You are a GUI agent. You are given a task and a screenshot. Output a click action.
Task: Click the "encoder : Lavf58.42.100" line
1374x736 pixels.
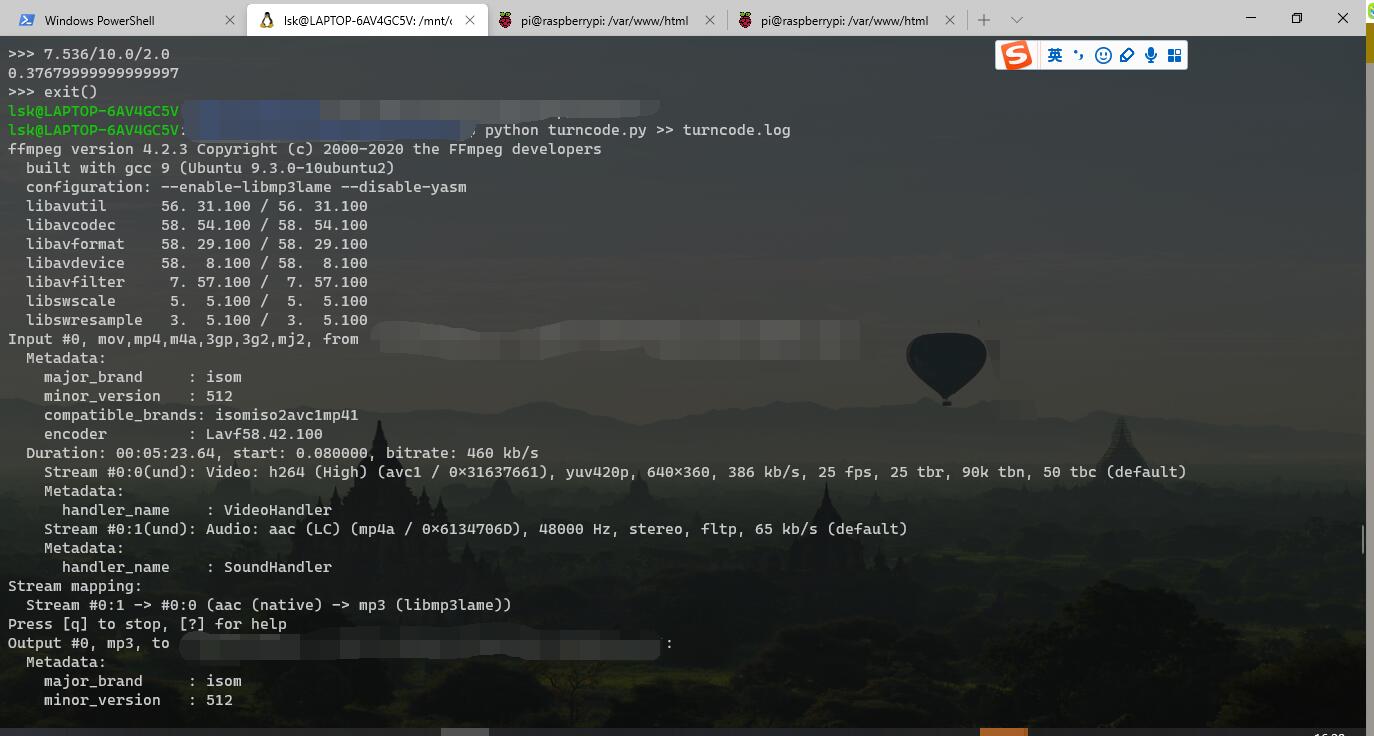tap(183, 434)
